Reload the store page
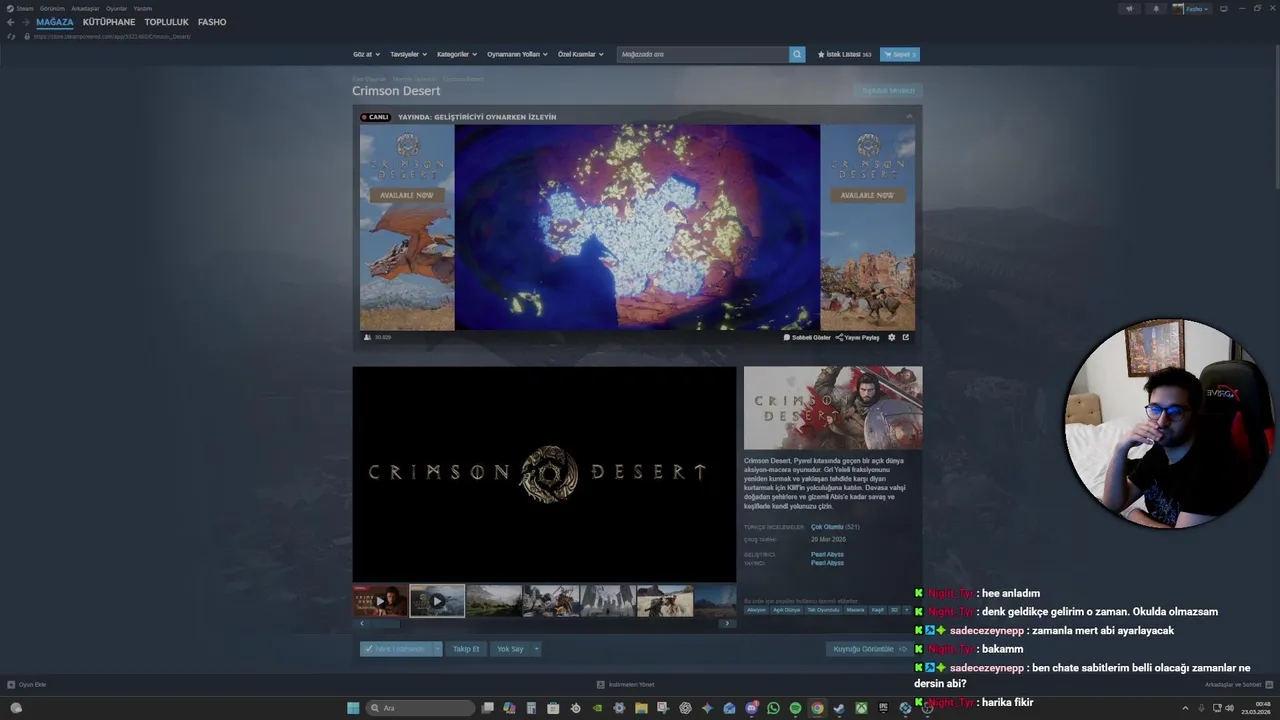 [11, 36]
